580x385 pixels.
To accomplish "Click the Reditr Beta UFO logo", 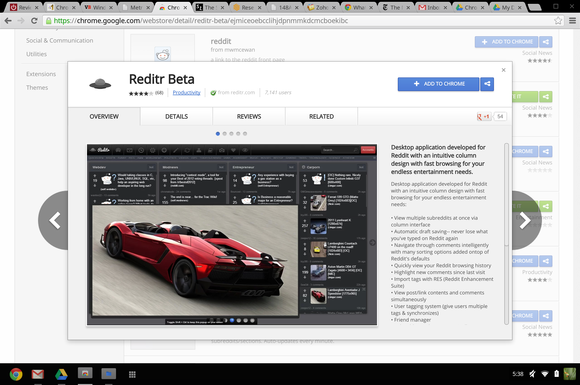I will [x=100, y=84].
